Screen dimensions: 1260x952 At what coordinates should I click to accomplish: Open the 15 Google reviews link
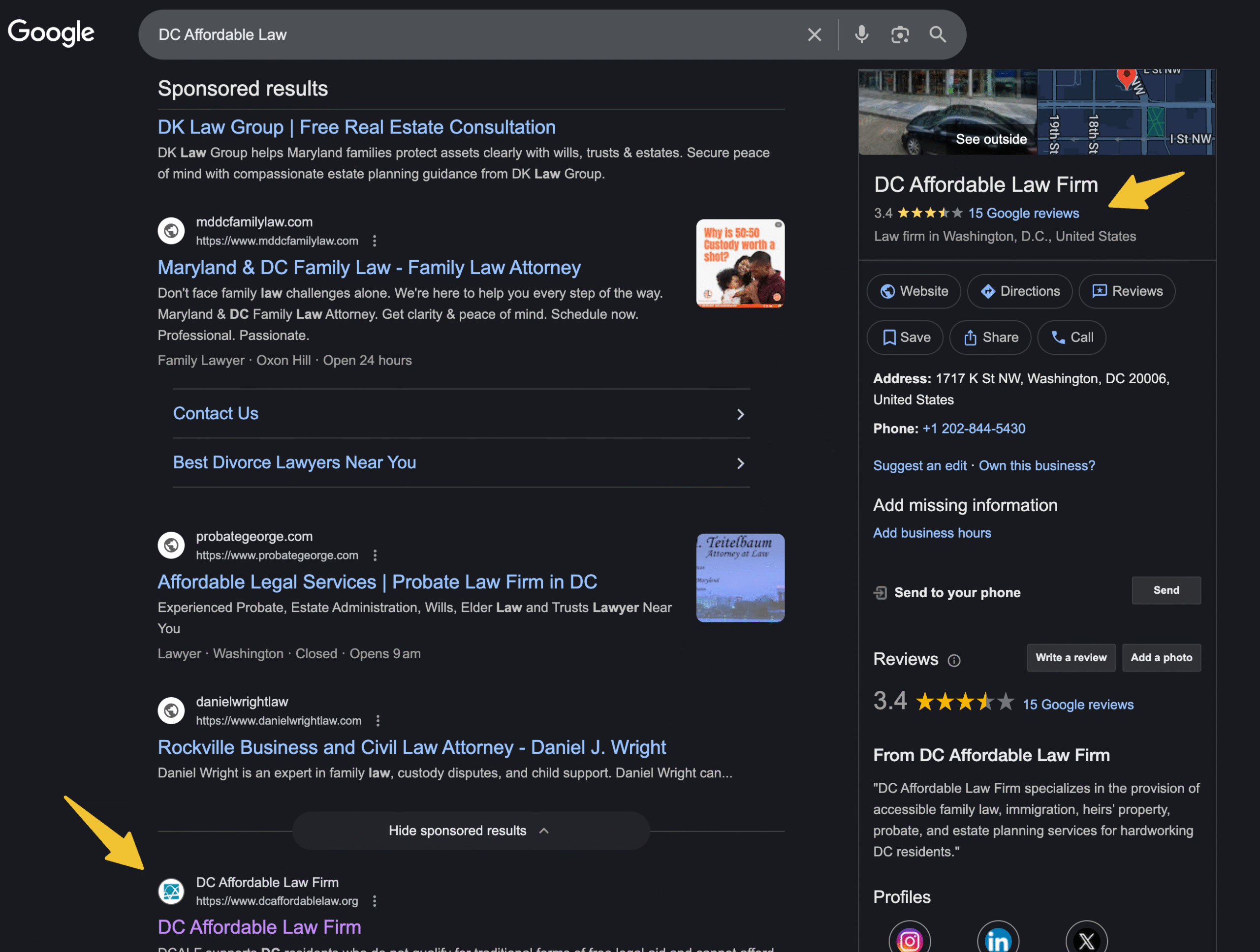click(x=1023, y=214)
